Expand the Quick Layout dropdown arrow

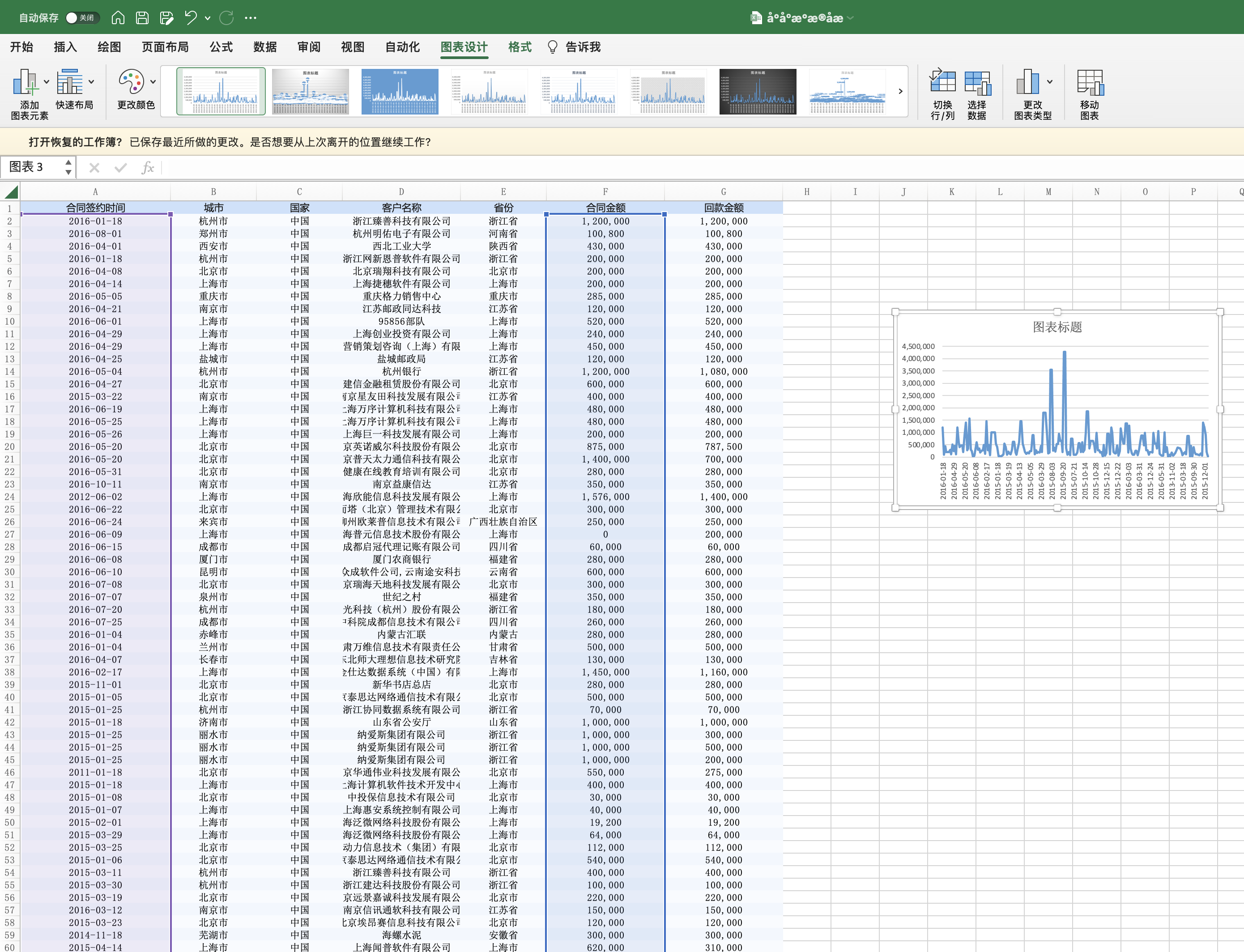(x=91, y=81)
